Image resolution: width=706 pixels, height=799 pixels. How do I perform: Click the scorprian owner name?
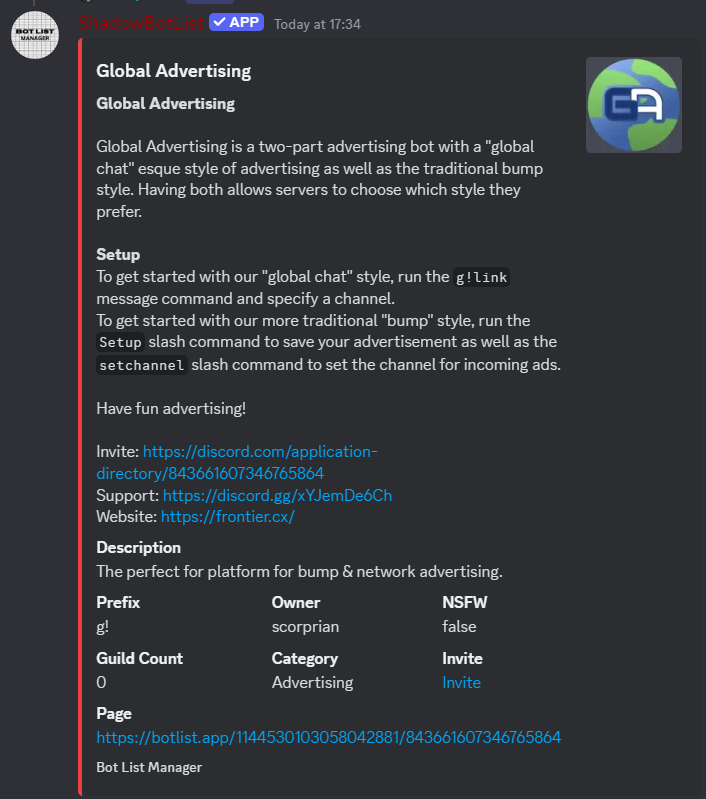(x=305, y=626)
